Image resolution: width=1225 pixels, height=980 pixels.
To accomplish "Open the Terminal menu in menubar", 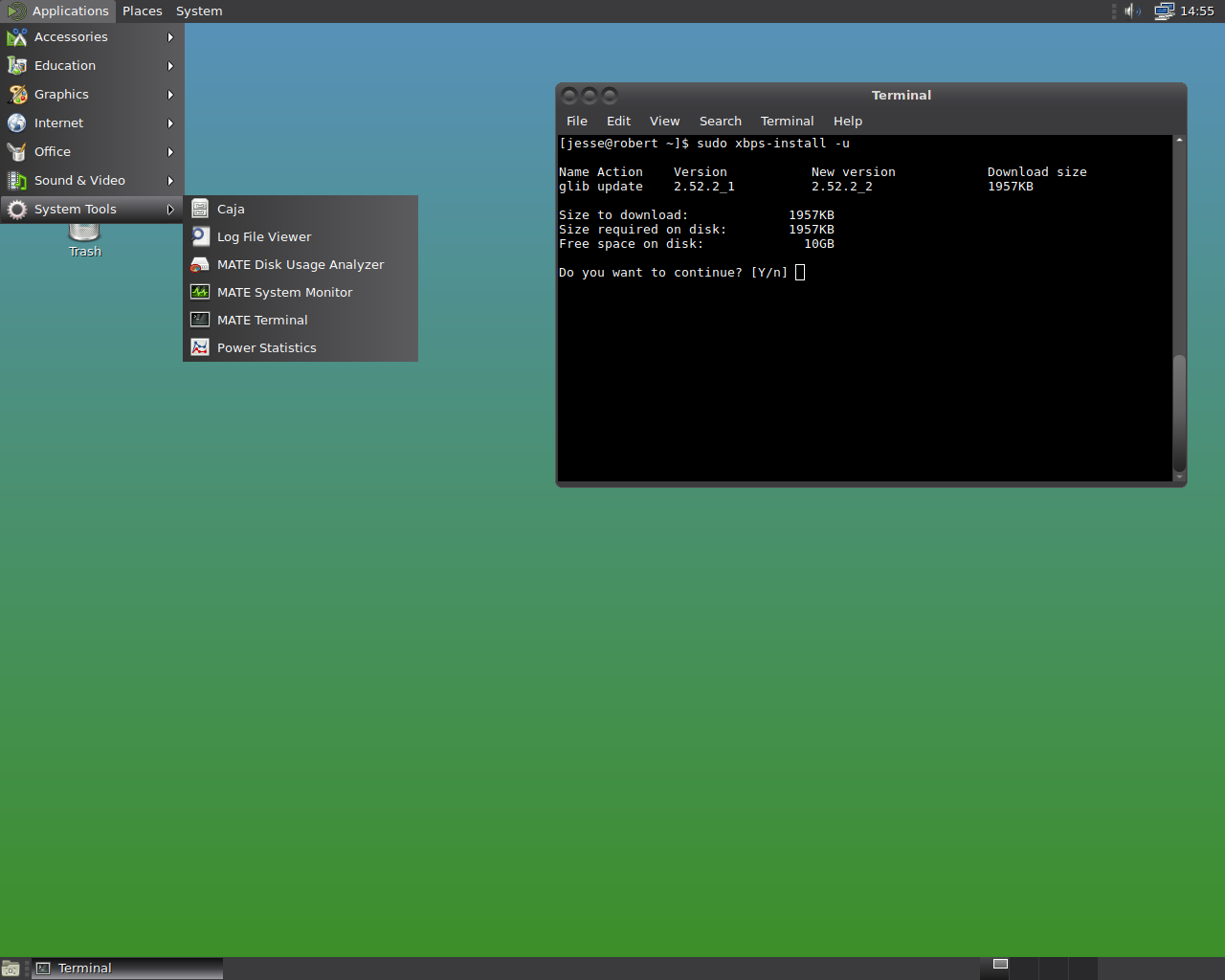I will (787, 121).
